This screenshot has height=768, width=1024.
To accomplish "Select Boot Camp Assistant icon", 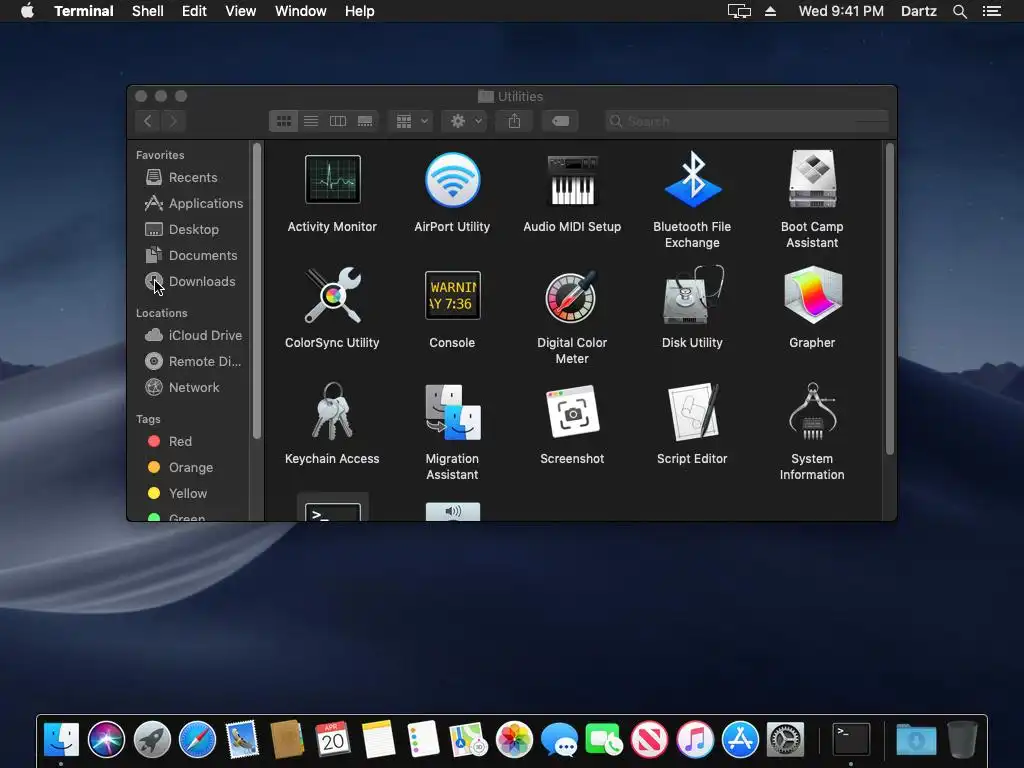I will click(x=812, y=179).
